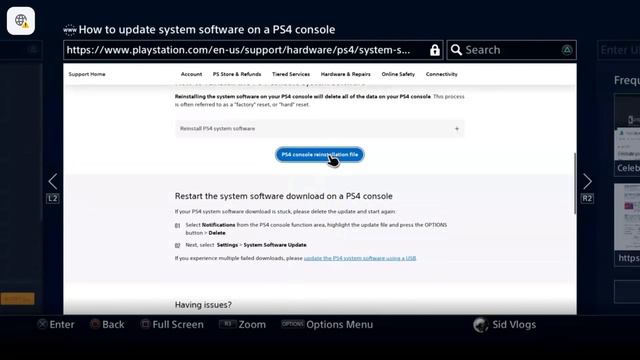Open the Online Safety menu
Screen dimensions: 640x360
click(x=398, y=74)
